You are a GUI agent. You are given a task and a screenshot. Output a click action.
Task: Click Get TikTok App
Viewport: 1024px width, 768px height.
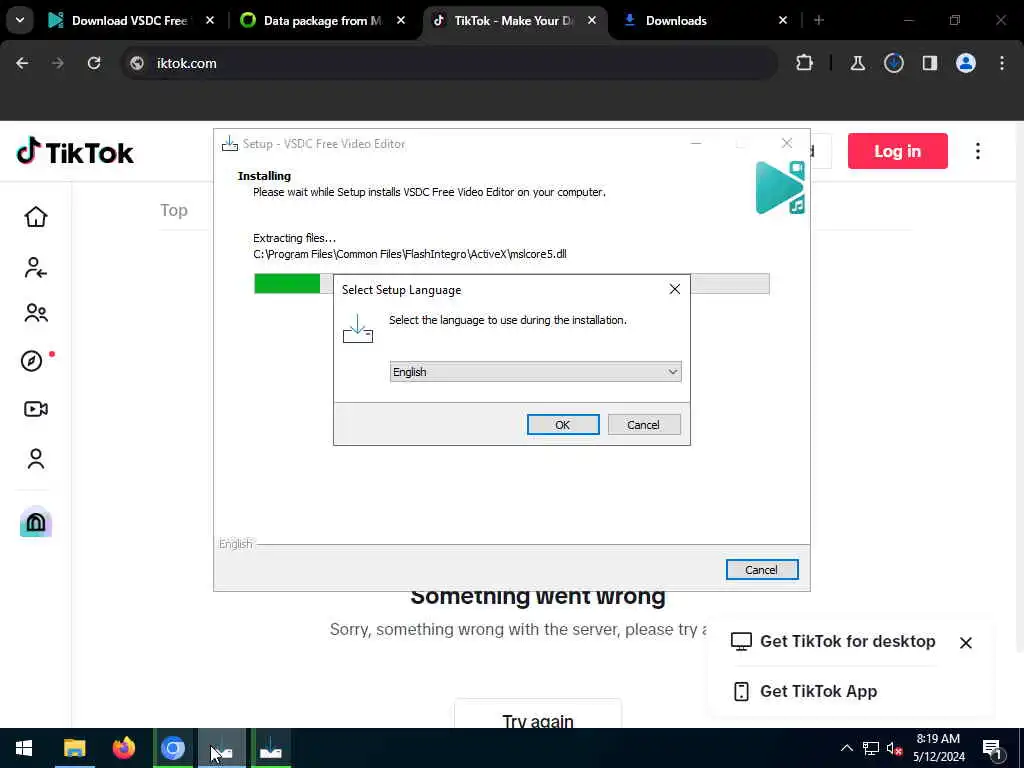805,691
